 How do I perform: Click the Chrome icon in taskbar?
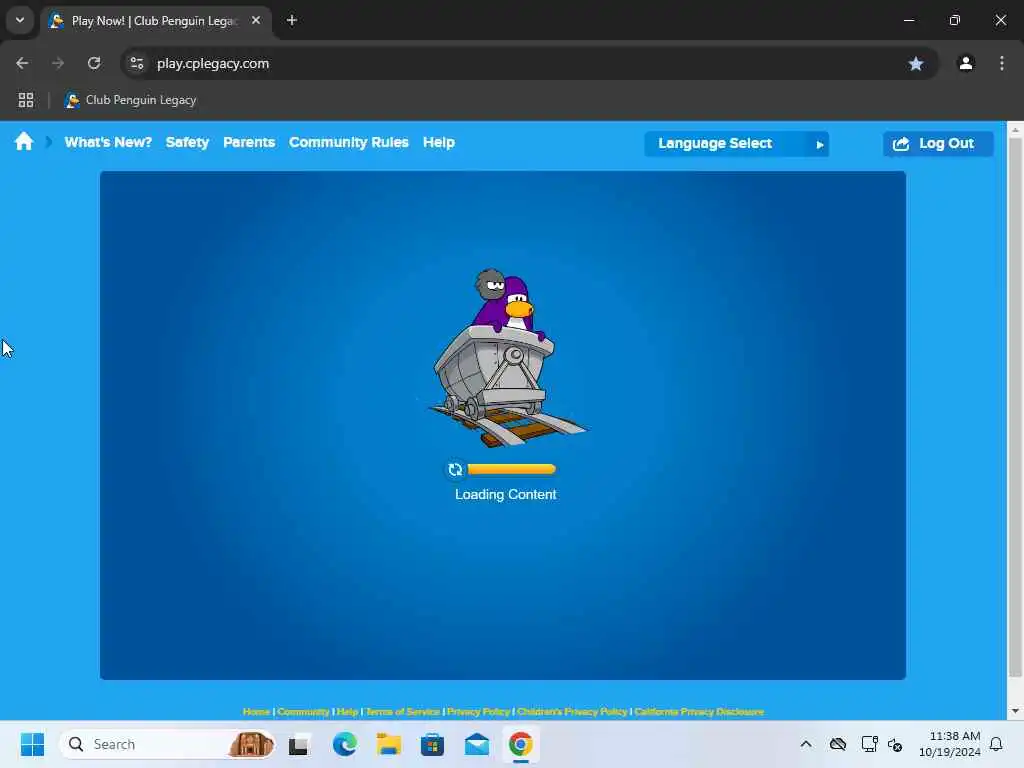pyautogui.click(x=520, y=744)
